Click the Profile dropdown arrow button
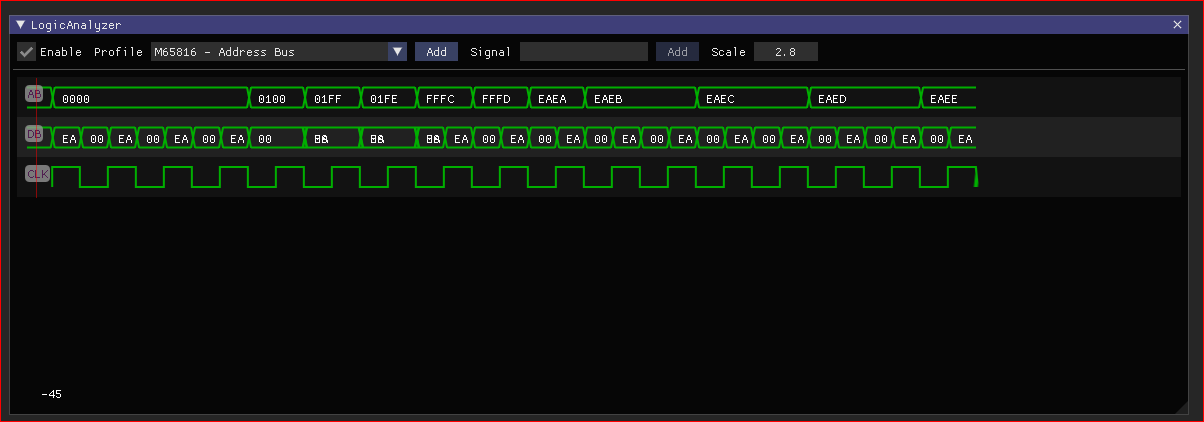This screenshot has height=422, width=1204. pyautogui.click(x=397, y=52)
